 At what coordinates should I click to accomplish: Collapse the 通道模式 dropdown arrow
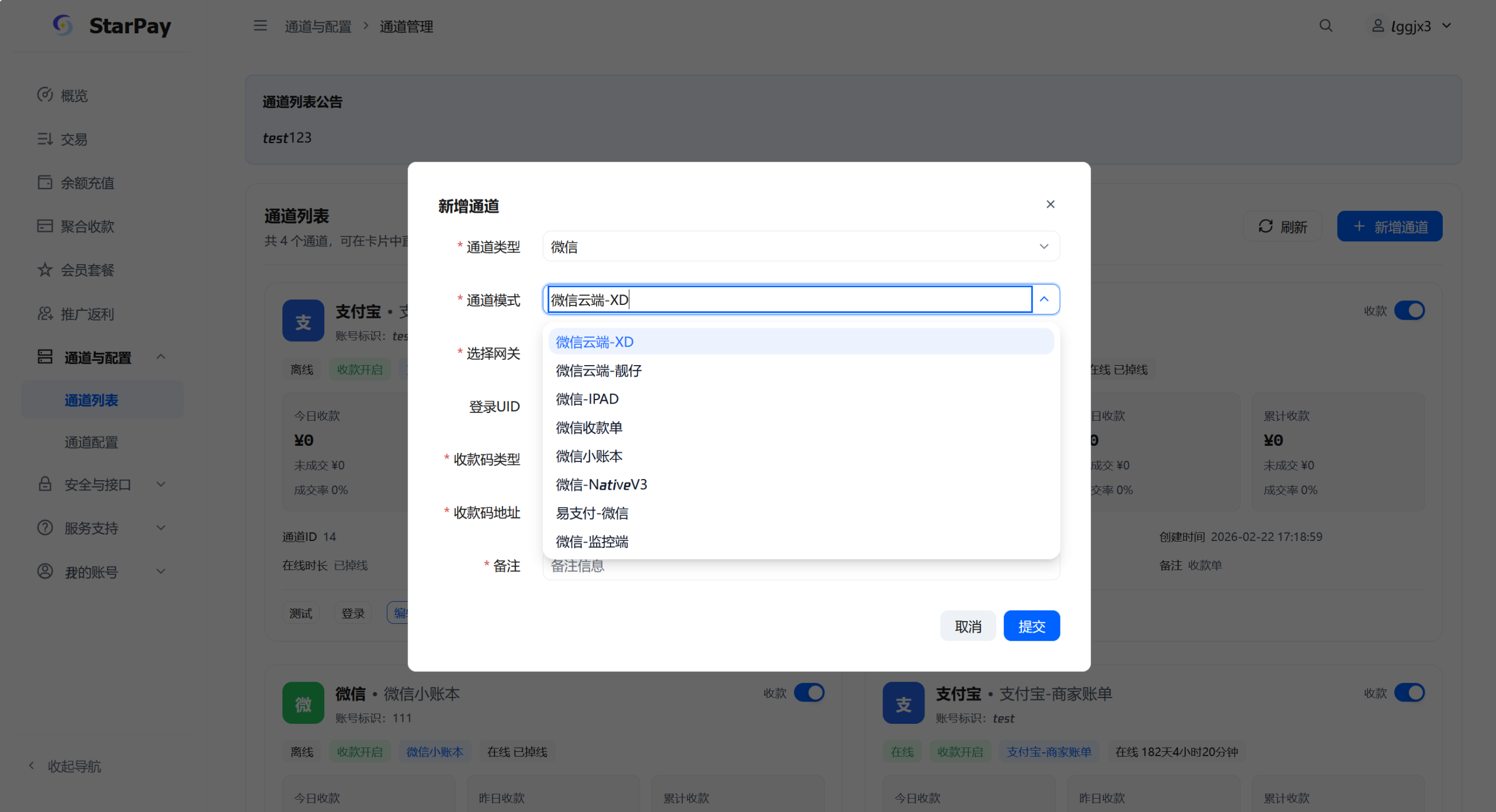coord(1045,299)
